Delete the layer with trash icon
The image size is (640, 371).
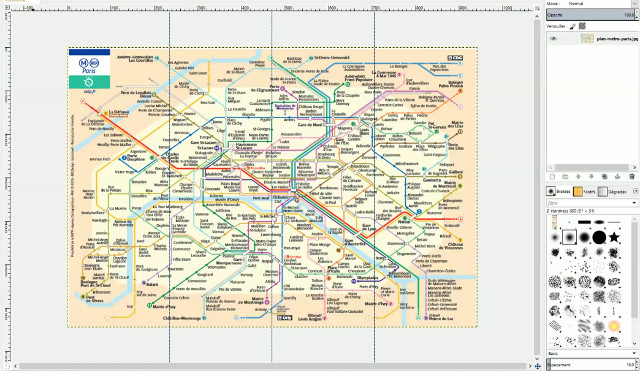[x=632, y=177]
